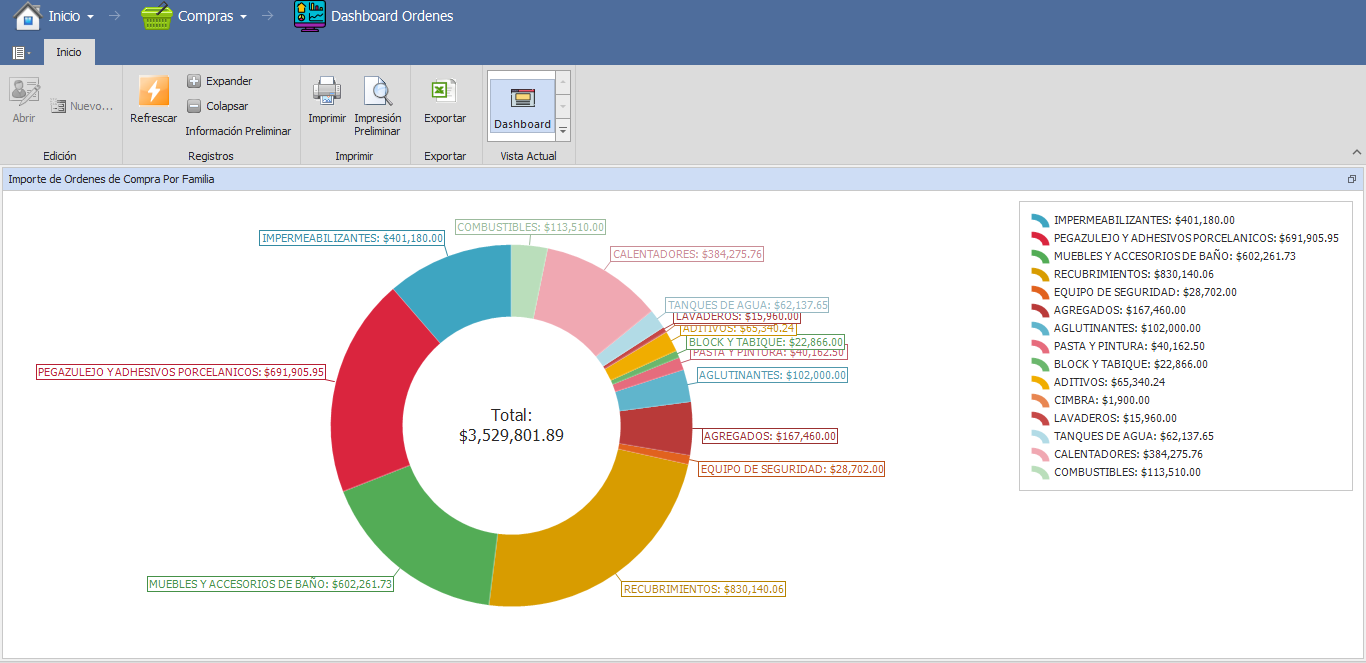
Task: Open the ribbon application menu button
Action: click(21, 52)
